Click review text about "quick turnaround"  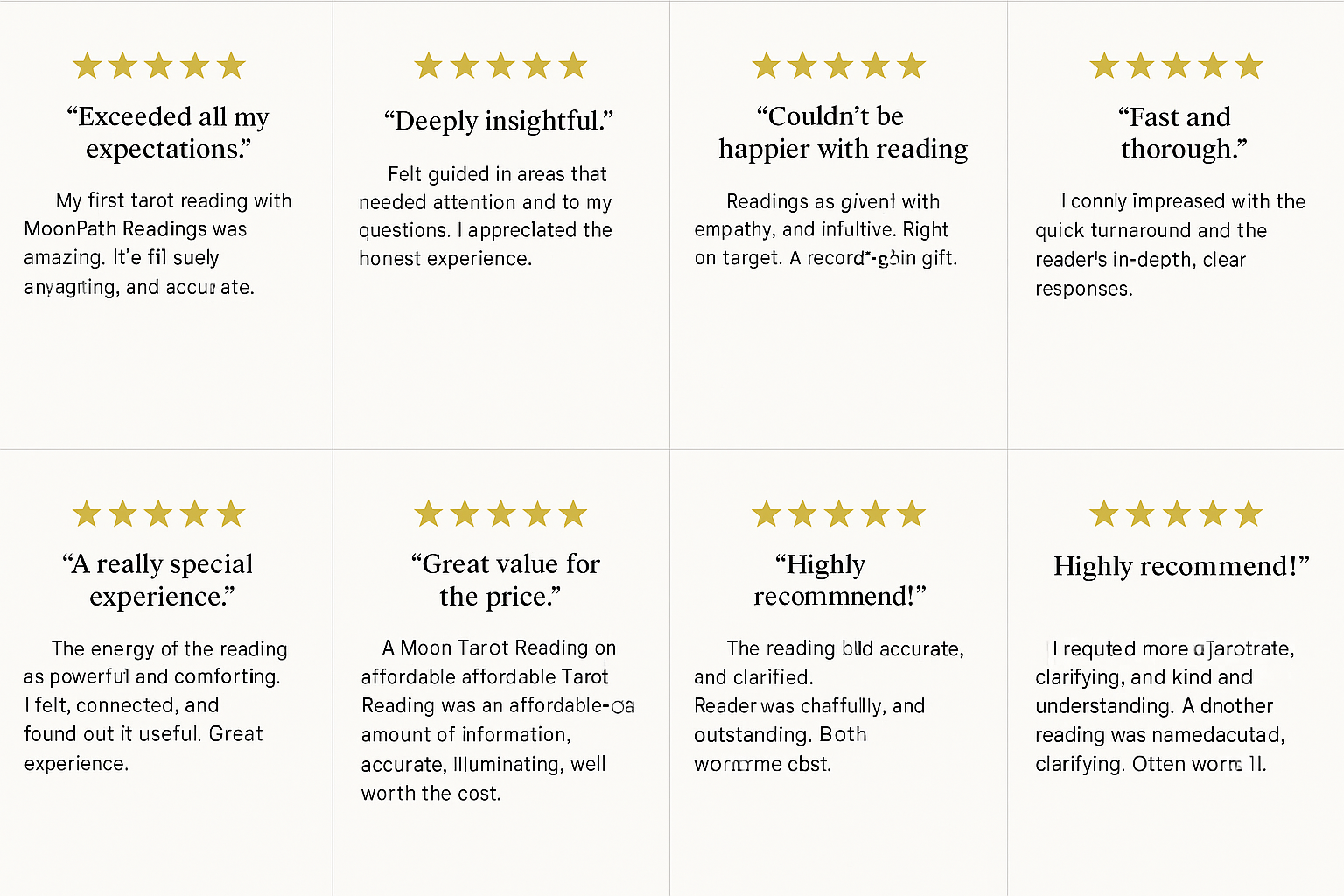tap(1169, 244)
